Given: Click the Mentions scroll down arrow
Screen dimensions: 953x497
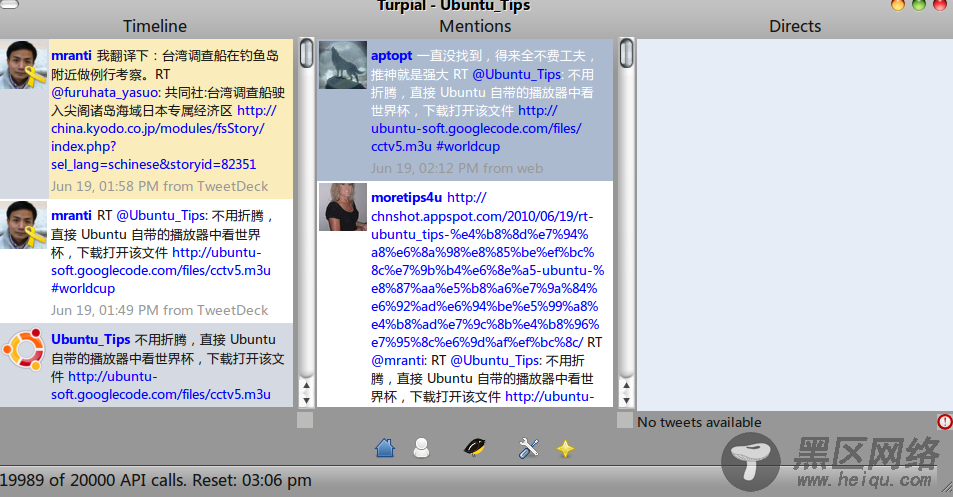Looking at the screenshot, I should 626,400.
